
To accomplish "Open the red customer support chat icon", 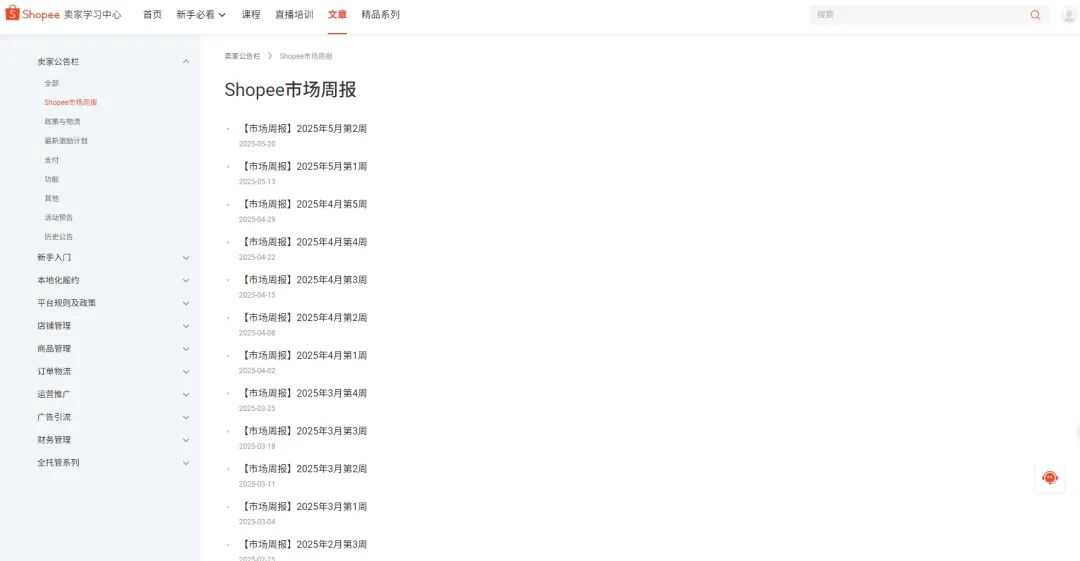I will click(x=1050, y=478).
